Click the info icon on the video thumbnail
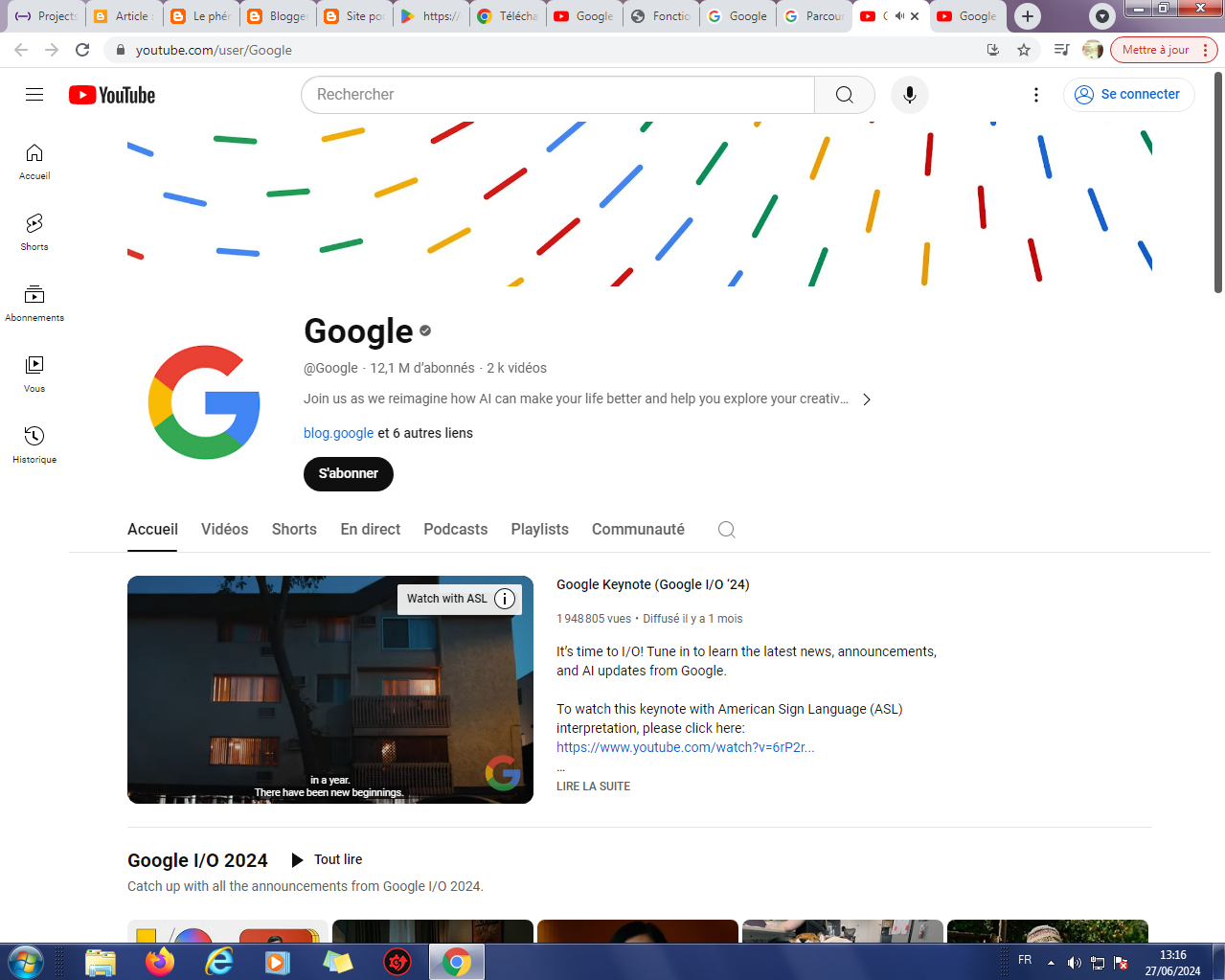Screen dimensions: 1225x980 (x=505, y=599)
